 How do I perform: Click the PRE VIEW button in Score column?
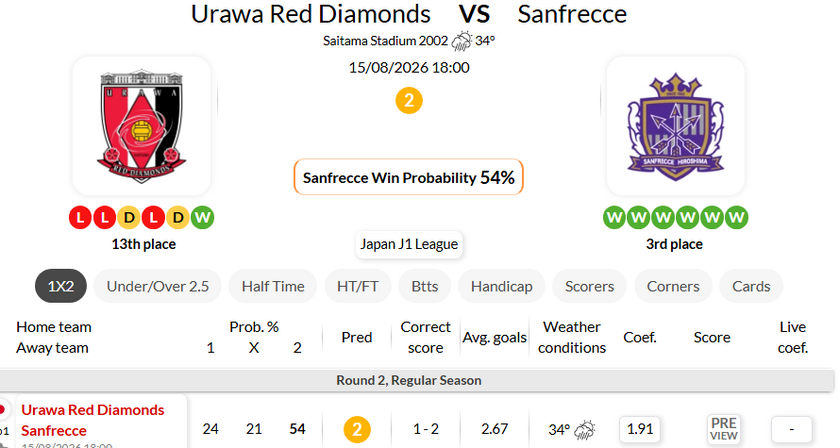723,429
